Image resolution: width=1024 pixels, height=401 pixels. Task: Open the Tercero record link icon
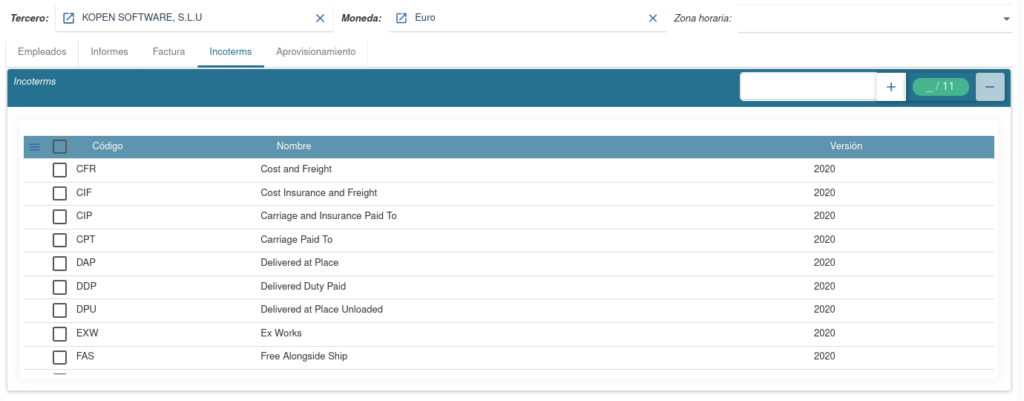coord(69,18)
